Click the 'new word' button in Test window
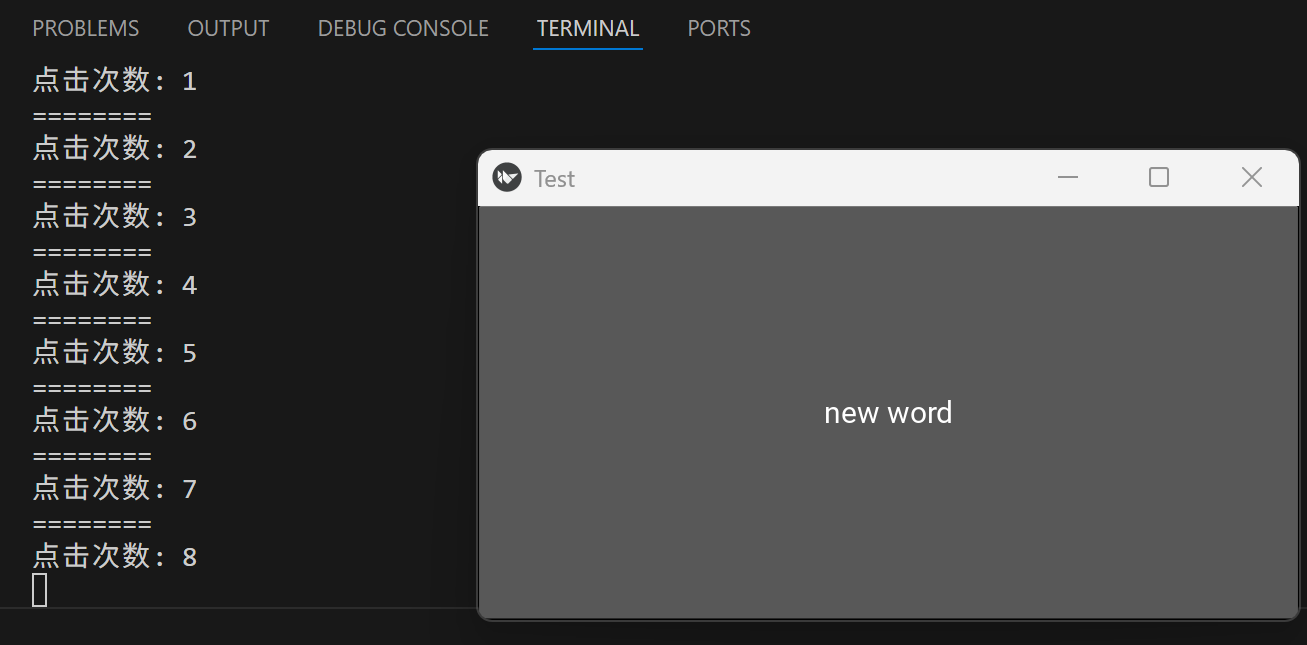 (x=888, y=413)
